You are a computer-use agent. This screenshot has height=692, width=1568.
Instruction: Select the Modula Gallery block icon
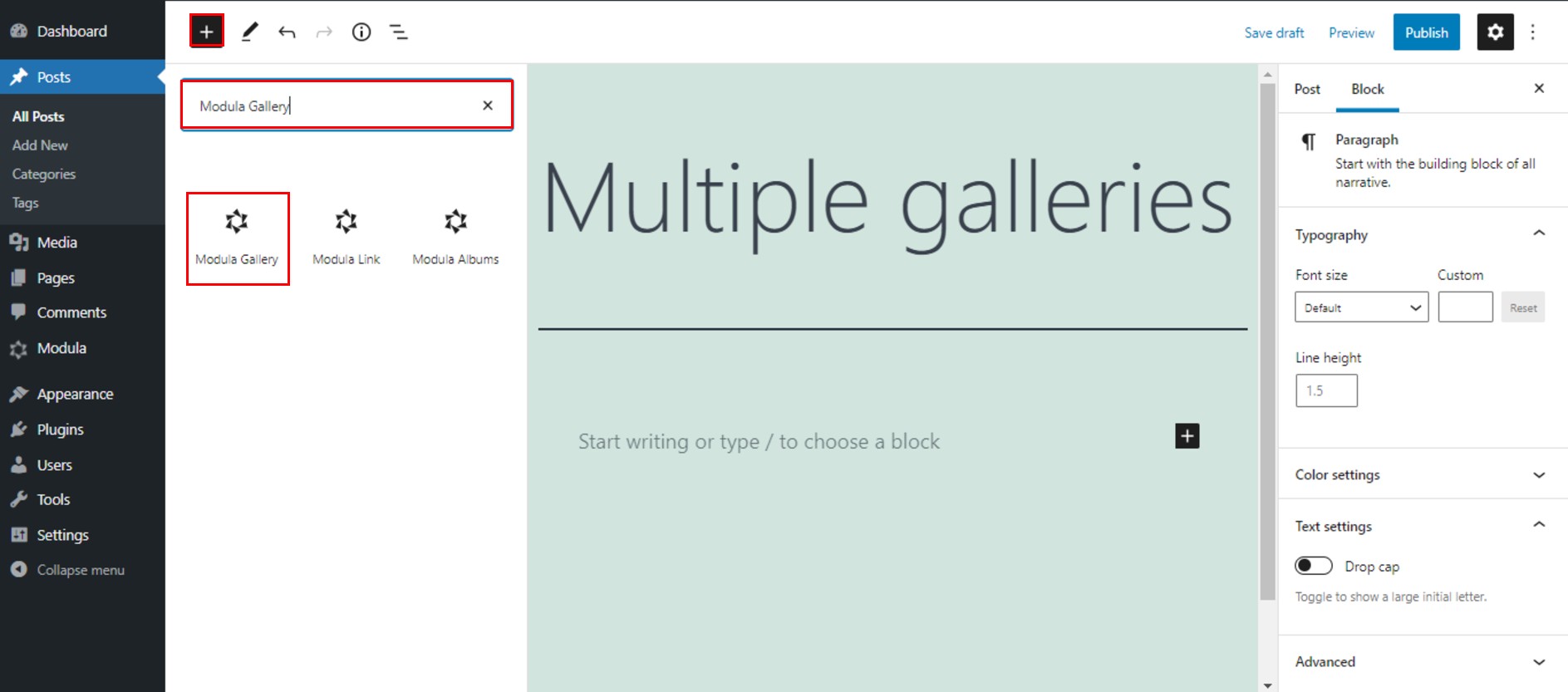coord(238,238)
